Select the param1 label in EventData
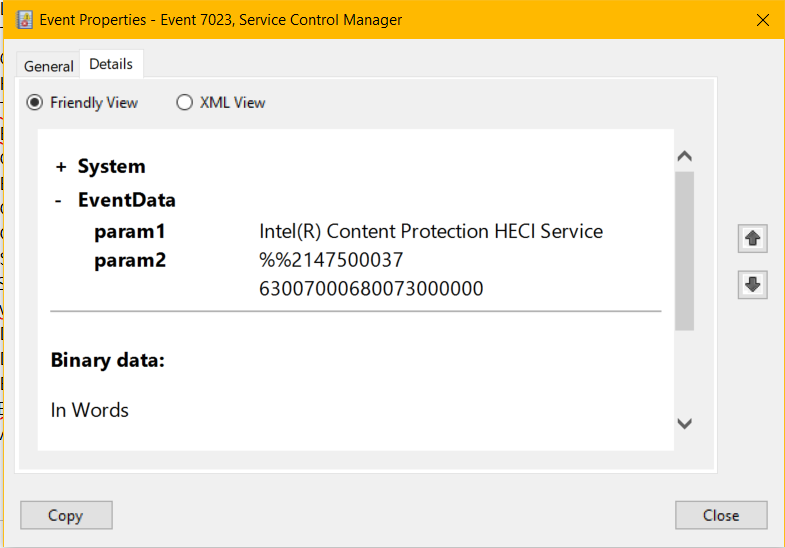 (x=129, y=232)
